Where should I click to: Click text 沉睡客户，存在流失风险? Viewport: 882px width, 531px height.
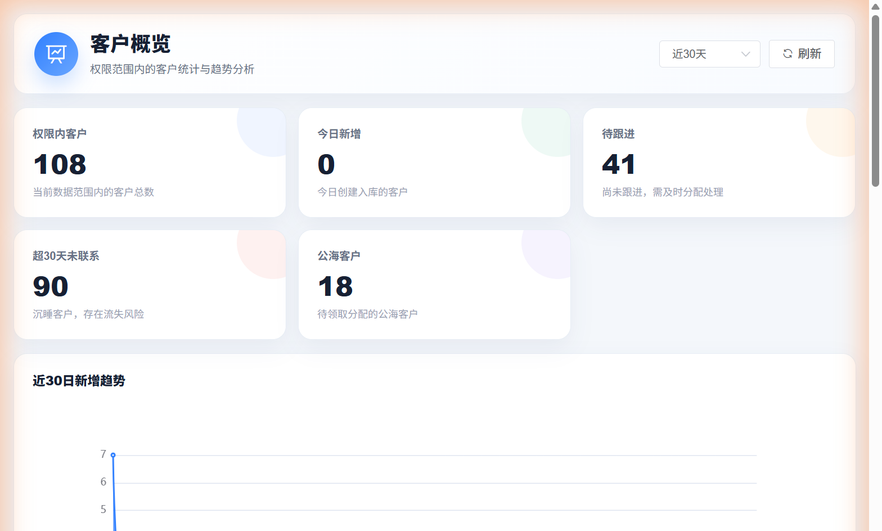(88, 314)
